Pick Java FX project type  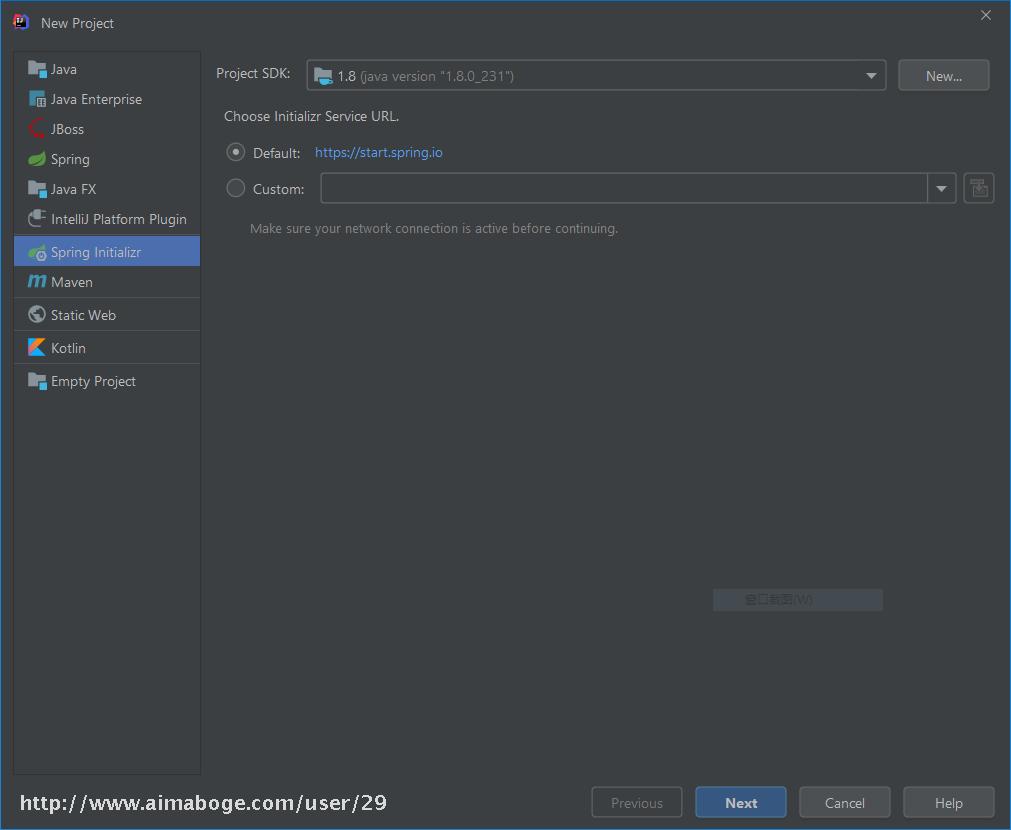click(x=107, y=189)
